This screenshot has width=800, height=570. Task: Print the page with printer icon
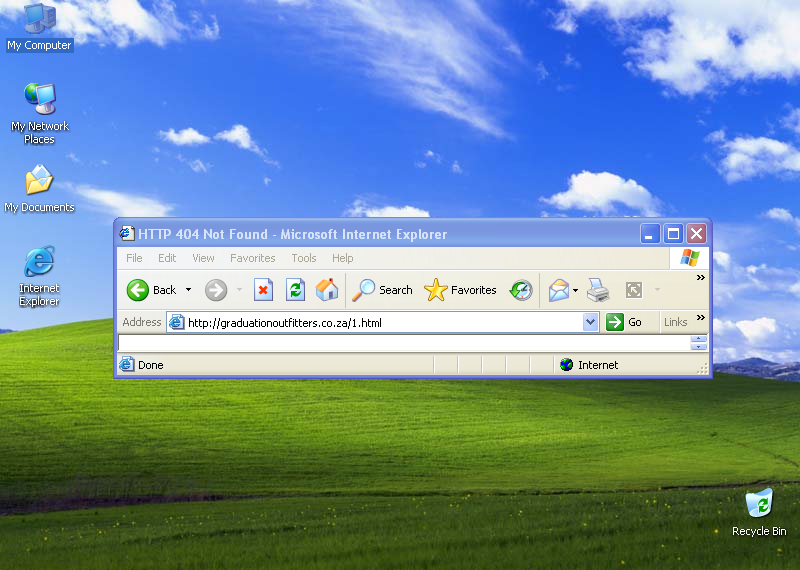click(597, 290)
